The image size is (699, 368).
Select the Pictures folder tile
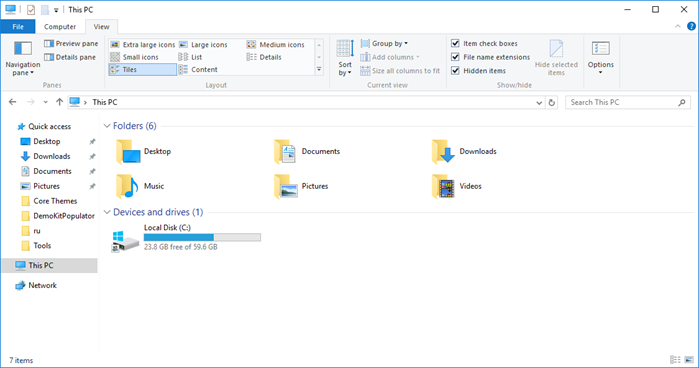pyautogui.click(x=301, y=186)
